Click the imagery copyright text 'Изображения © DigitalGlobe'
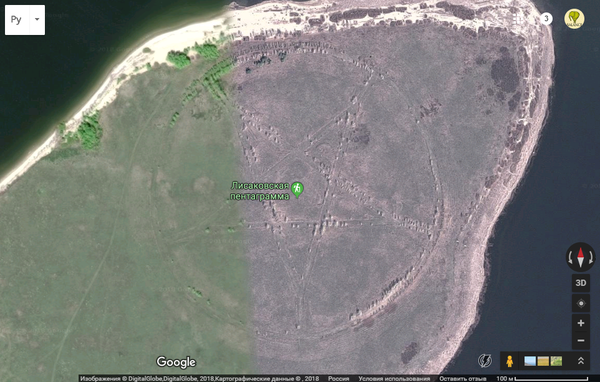Viewport: 600px width, 382px height. point(121,379)
